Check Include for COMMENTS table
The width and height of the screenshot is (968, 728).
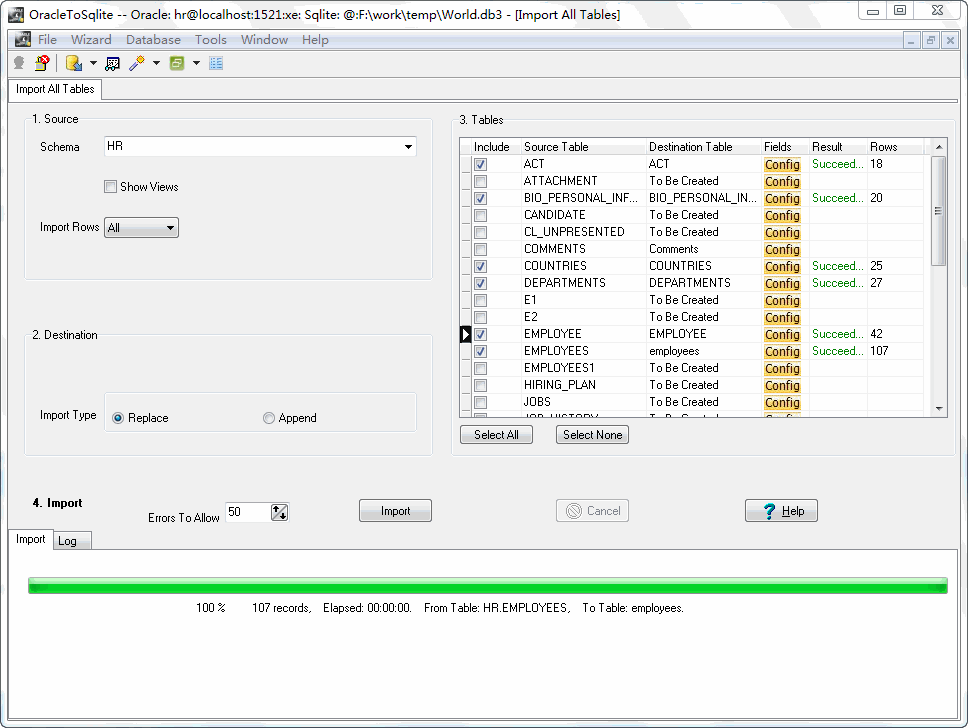pos(480,249)
